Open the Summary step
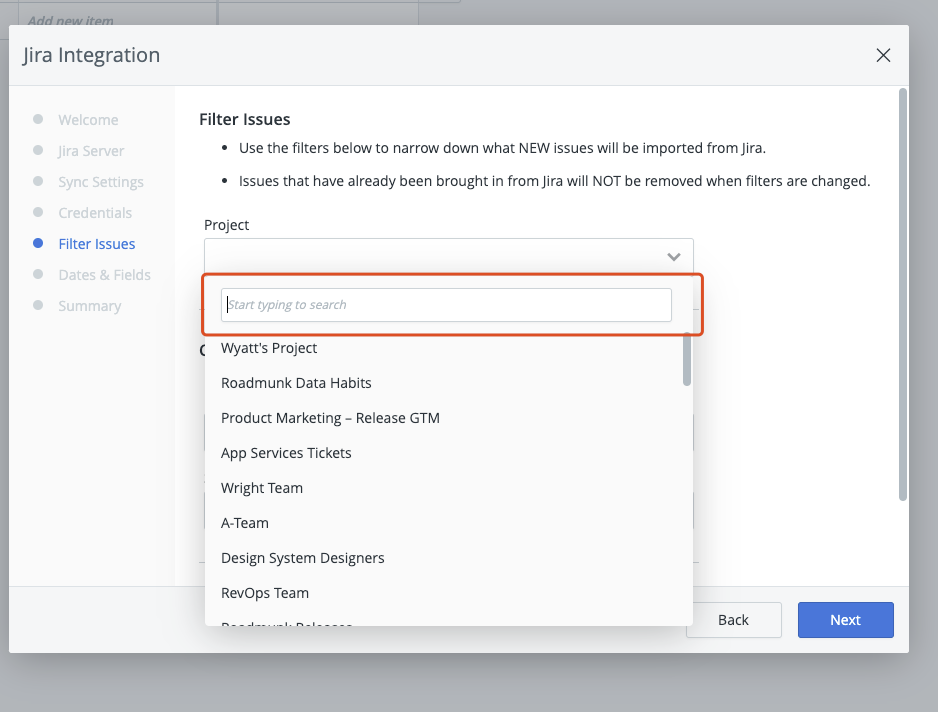Screen dimensions: 938x712 click(89, 306)
